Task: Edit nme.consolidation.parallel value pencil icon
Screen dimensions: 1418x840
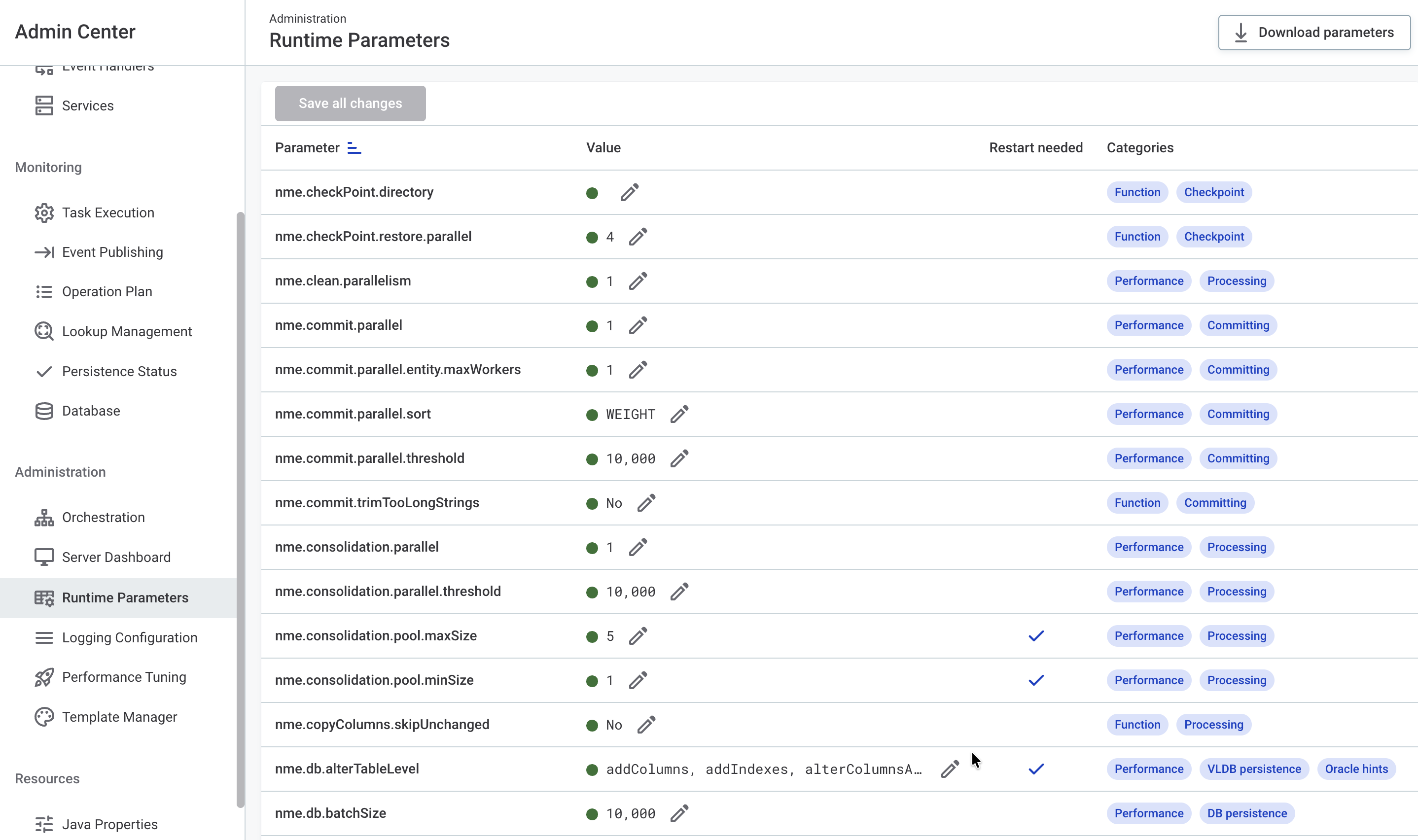Action: pos(638,547)
